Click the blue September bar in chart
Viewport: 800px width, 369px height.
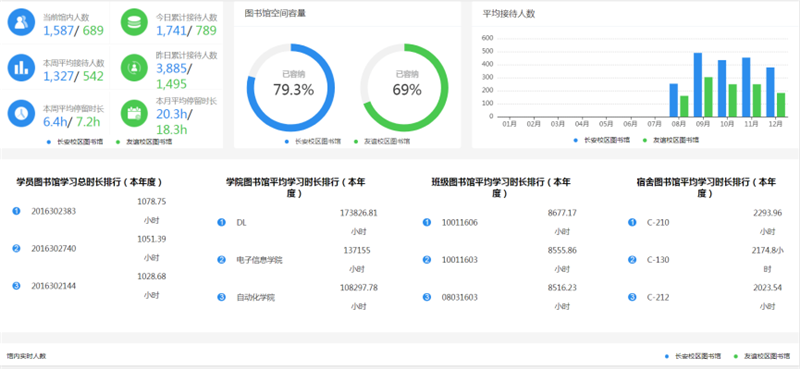point(698,85)
